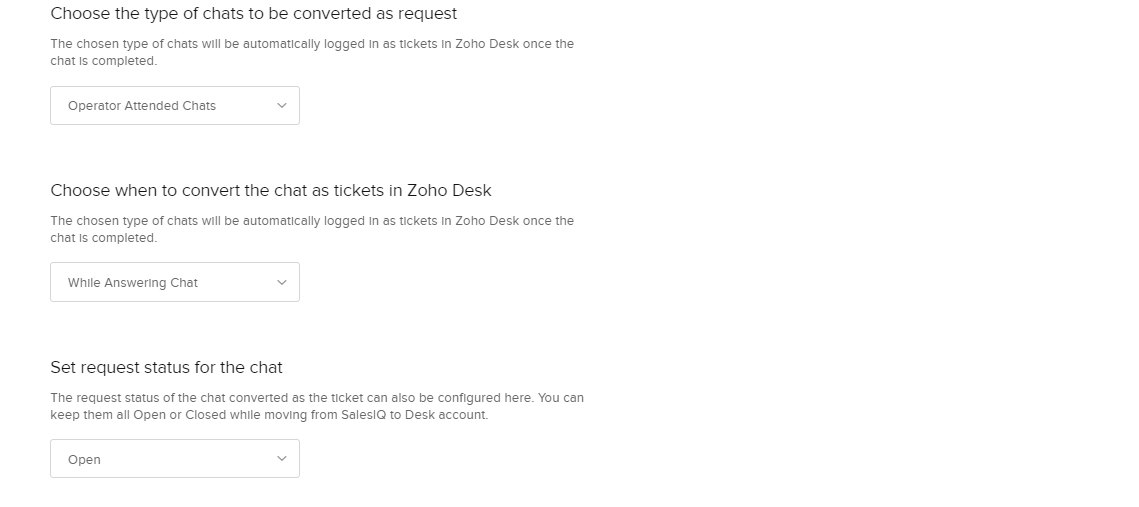The width and height of the screenshot is (1139, 507).
Task: Open the Operator Attended Chats dropdown
Action: tap(174, 105)
